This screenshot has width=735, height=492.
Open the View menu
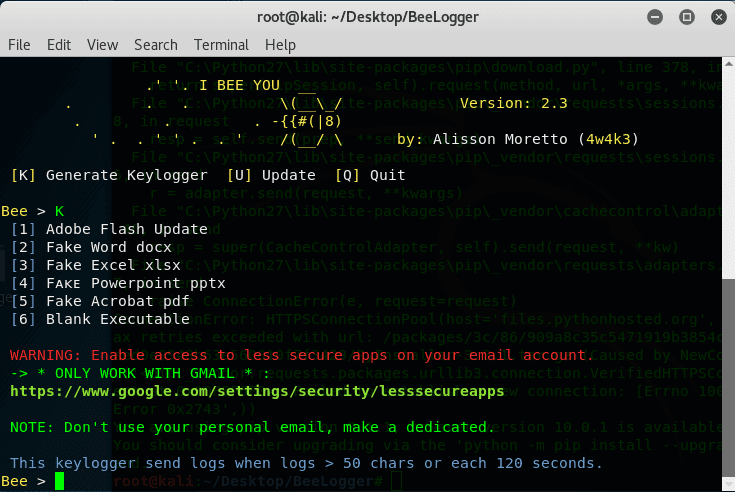click(102, 45)
